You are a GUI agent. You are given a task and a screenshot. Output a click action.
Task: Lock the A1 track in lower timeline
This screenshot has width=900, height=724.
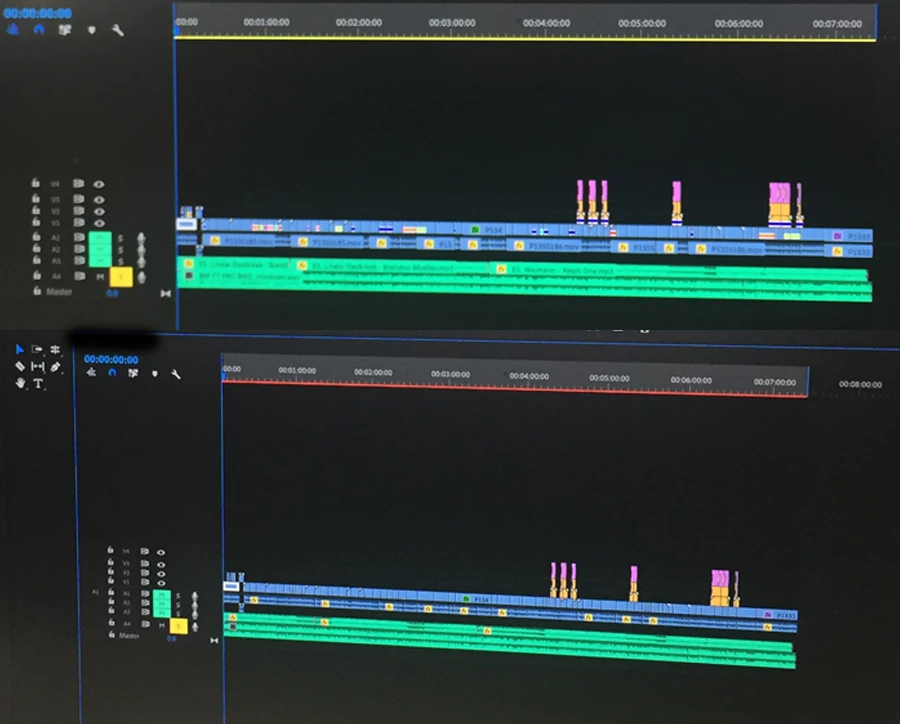click(111, 592)
